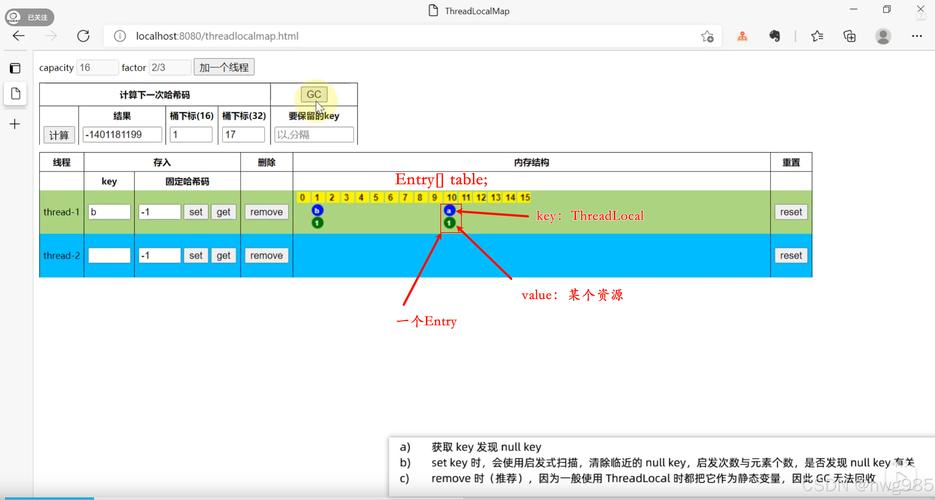Open the Evernote elephant extension

click(x=774, y=36)
